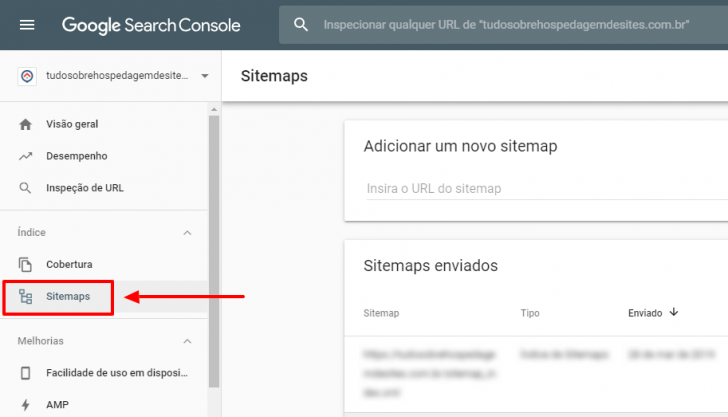Click the down arrow sort icon next to Enviado
This screenshot has height=417, width=728.
(674, 312)
